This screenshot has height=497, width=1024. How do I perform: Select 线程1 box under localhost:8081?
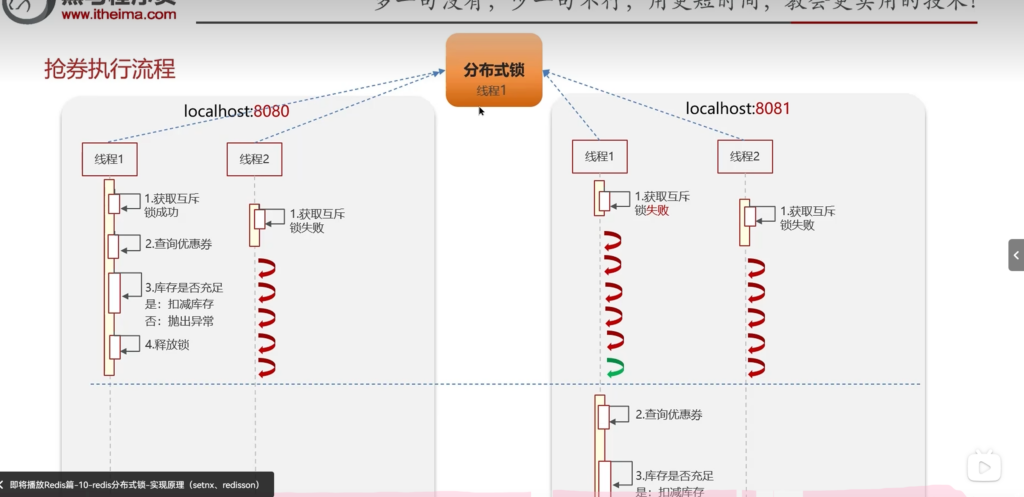point(599,156)
